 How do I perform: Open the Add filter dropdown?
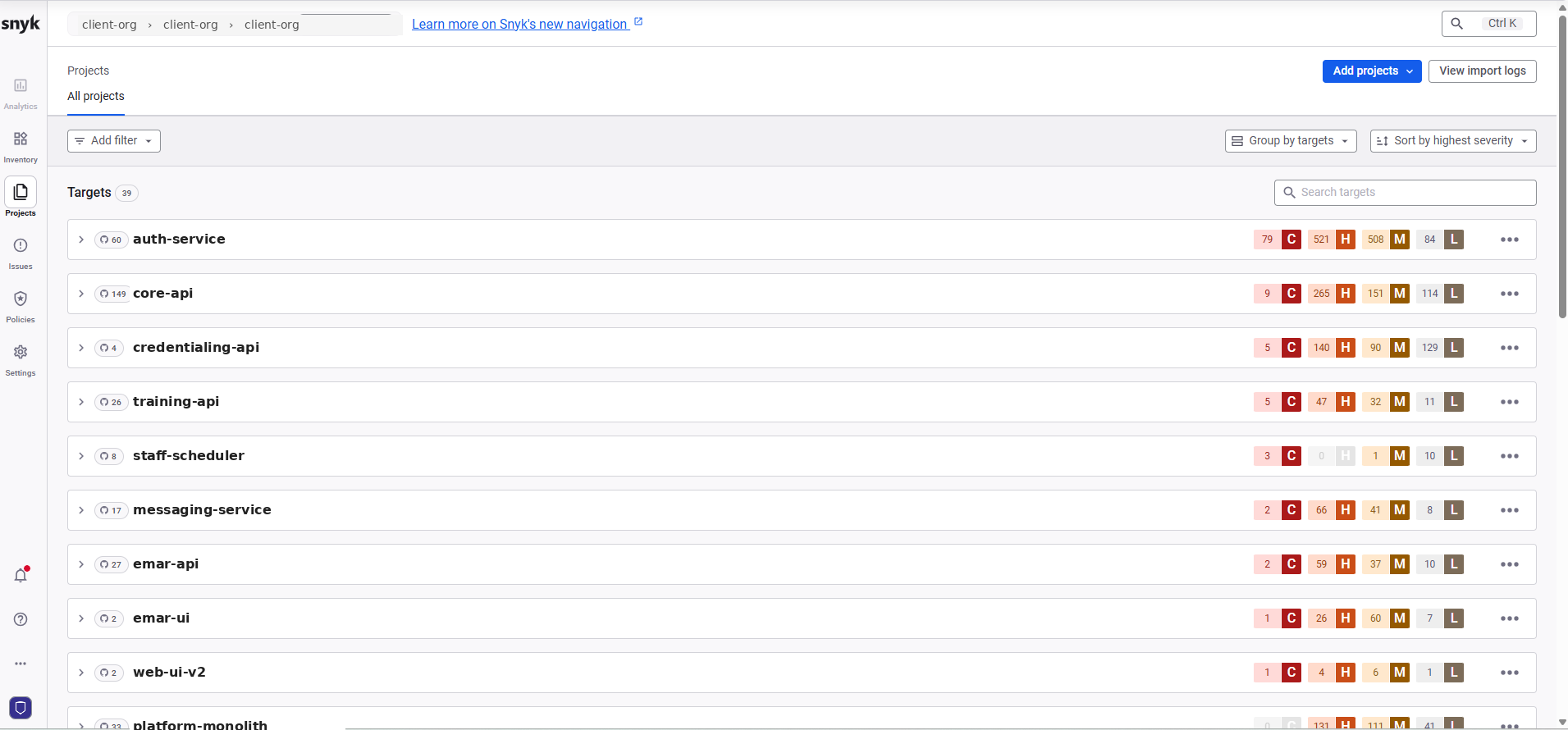click(114, 141)
